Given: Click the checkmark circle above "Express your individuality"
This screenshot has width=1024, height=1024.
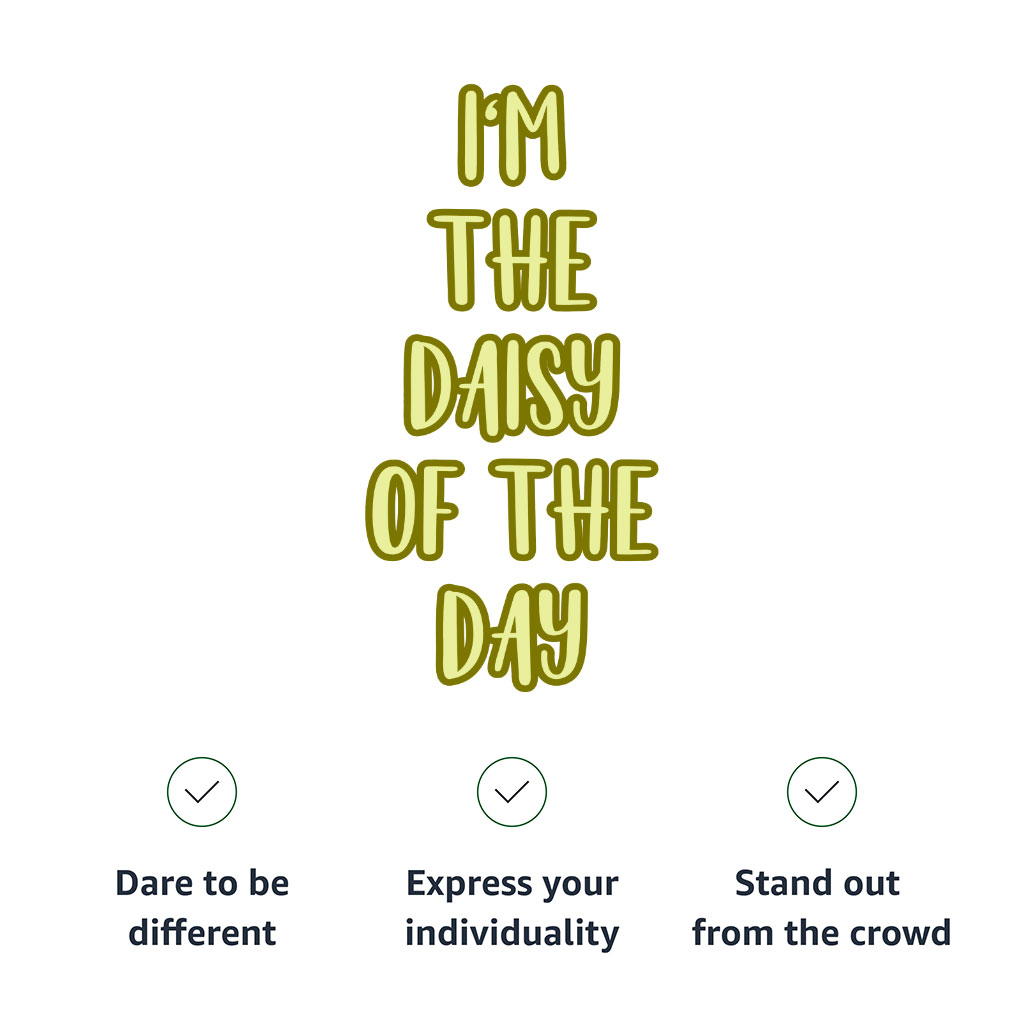Looking at the screenshot, I should (512, 792).
